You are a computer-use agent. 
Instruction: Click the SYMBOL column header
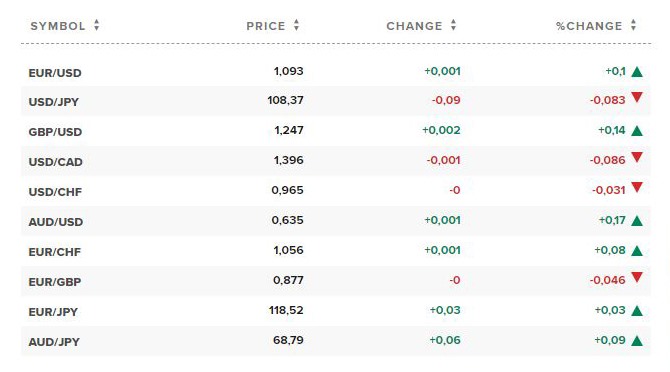(58, 26)
